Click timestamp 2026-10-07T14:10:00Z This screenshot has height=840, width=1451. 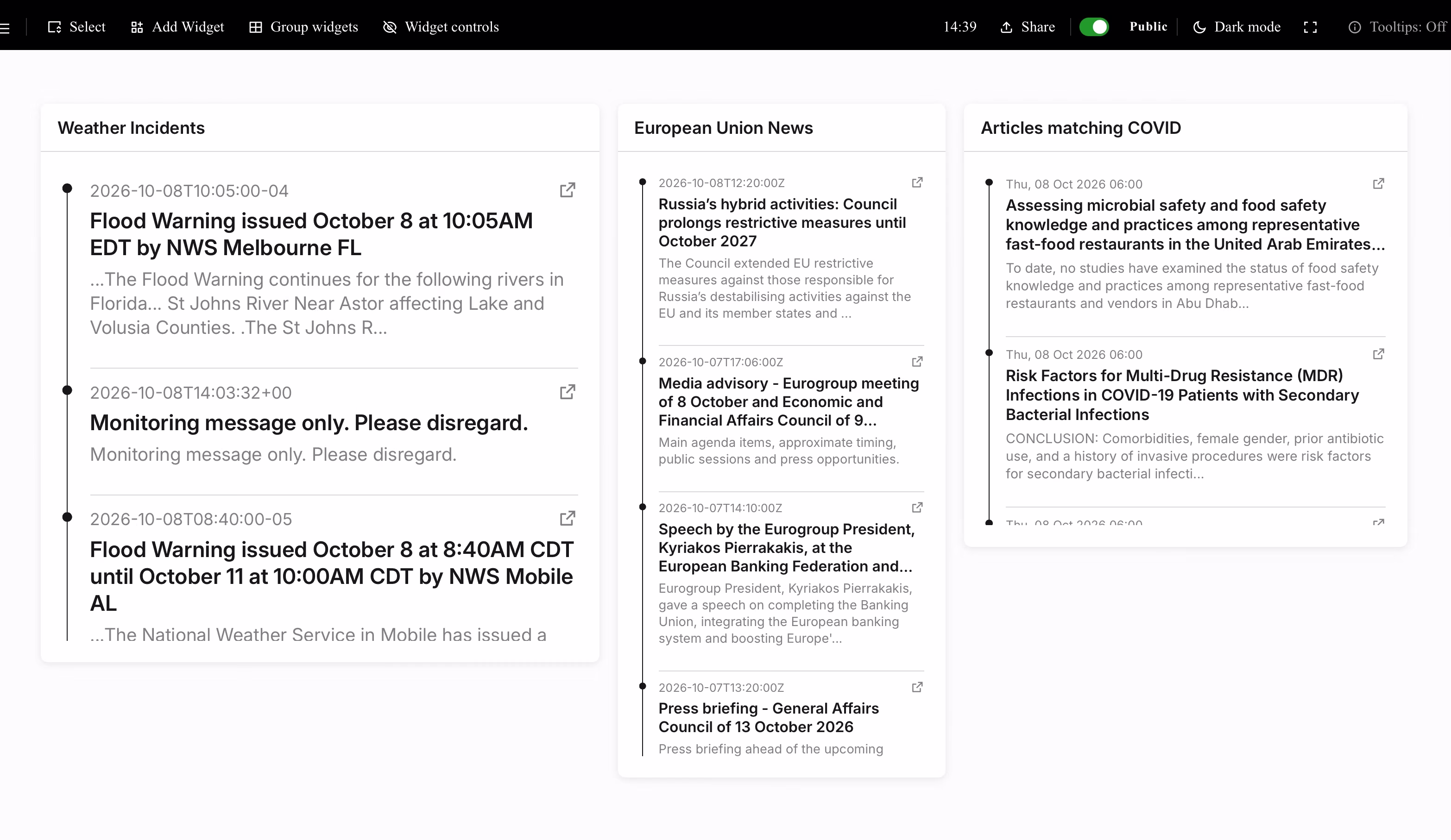pyautogui.click(x=720, y=508)
